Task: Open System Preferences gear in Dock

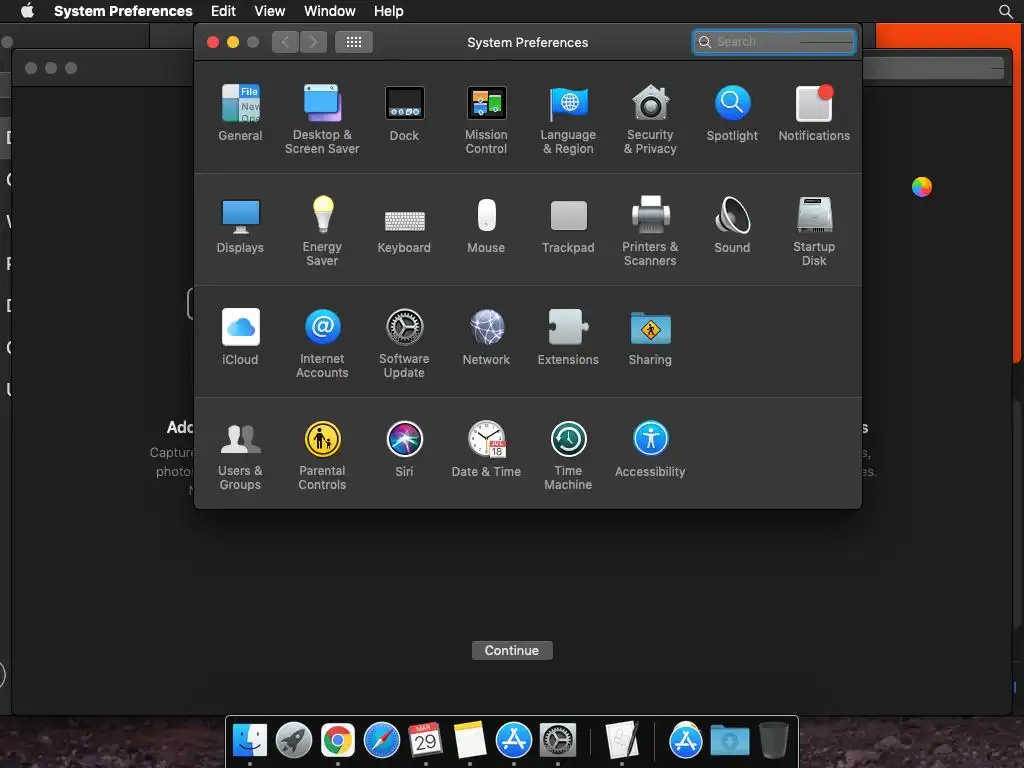Action: point(558,741)
